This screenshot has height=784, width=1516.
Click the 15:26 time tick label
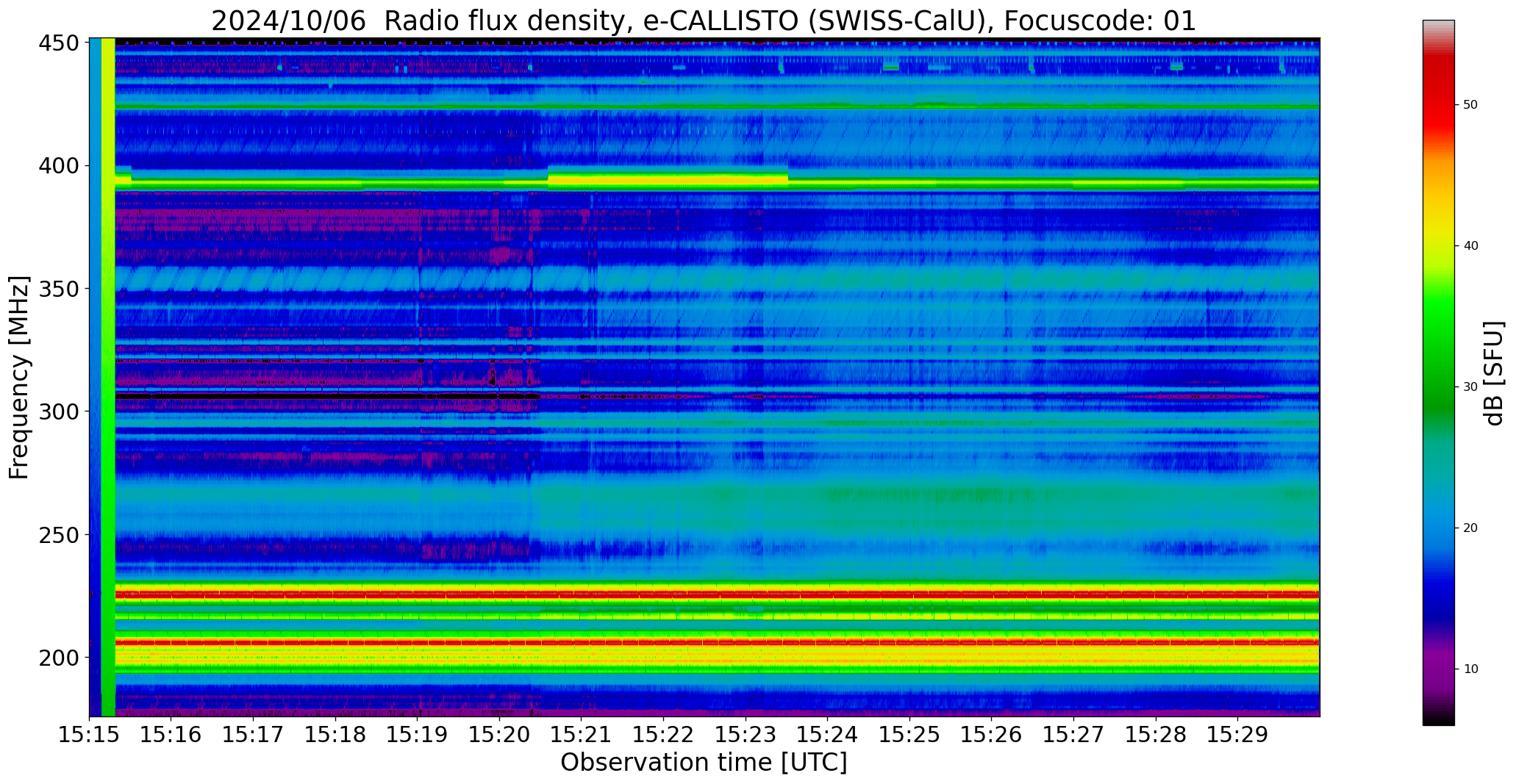tap(991, 734)
